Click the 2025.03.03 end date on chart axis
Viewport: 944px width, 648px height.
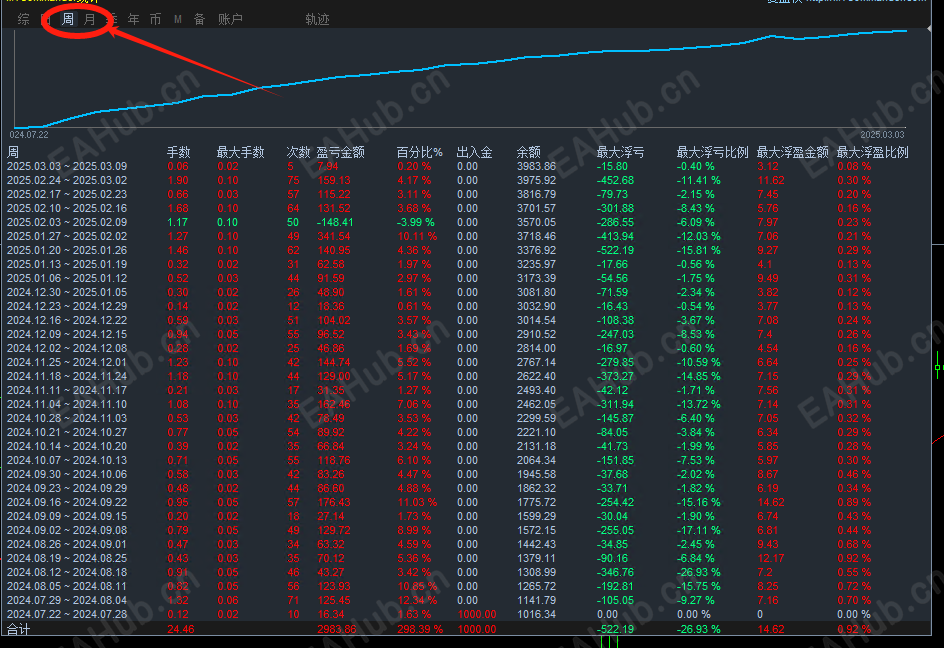pos(882,134)
